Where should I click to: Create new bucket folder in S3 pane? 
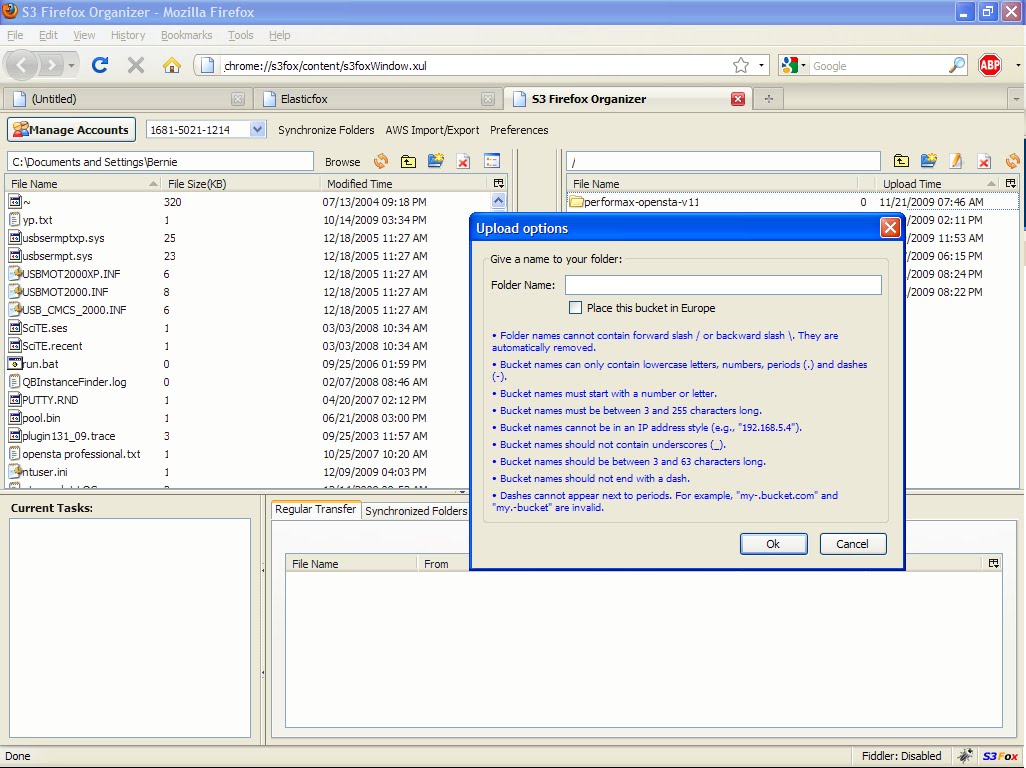[x=929, y=161]
